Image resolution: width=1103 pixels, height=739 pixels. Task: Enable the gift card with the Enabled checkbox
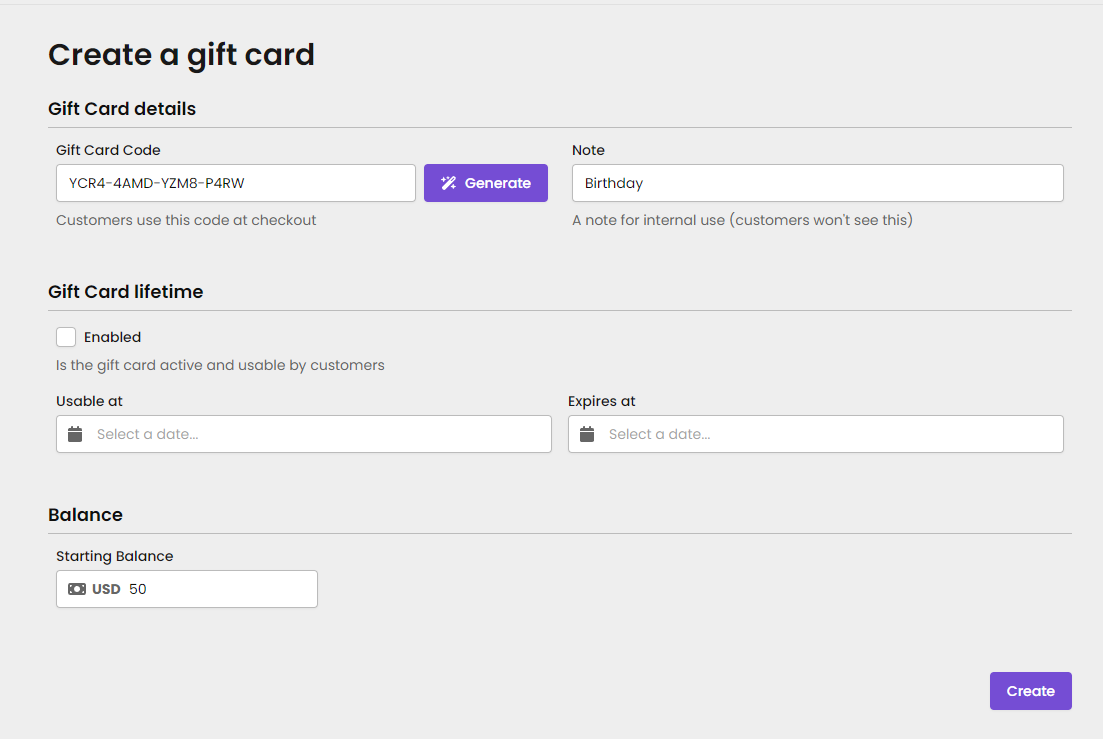tap(66, 337)
